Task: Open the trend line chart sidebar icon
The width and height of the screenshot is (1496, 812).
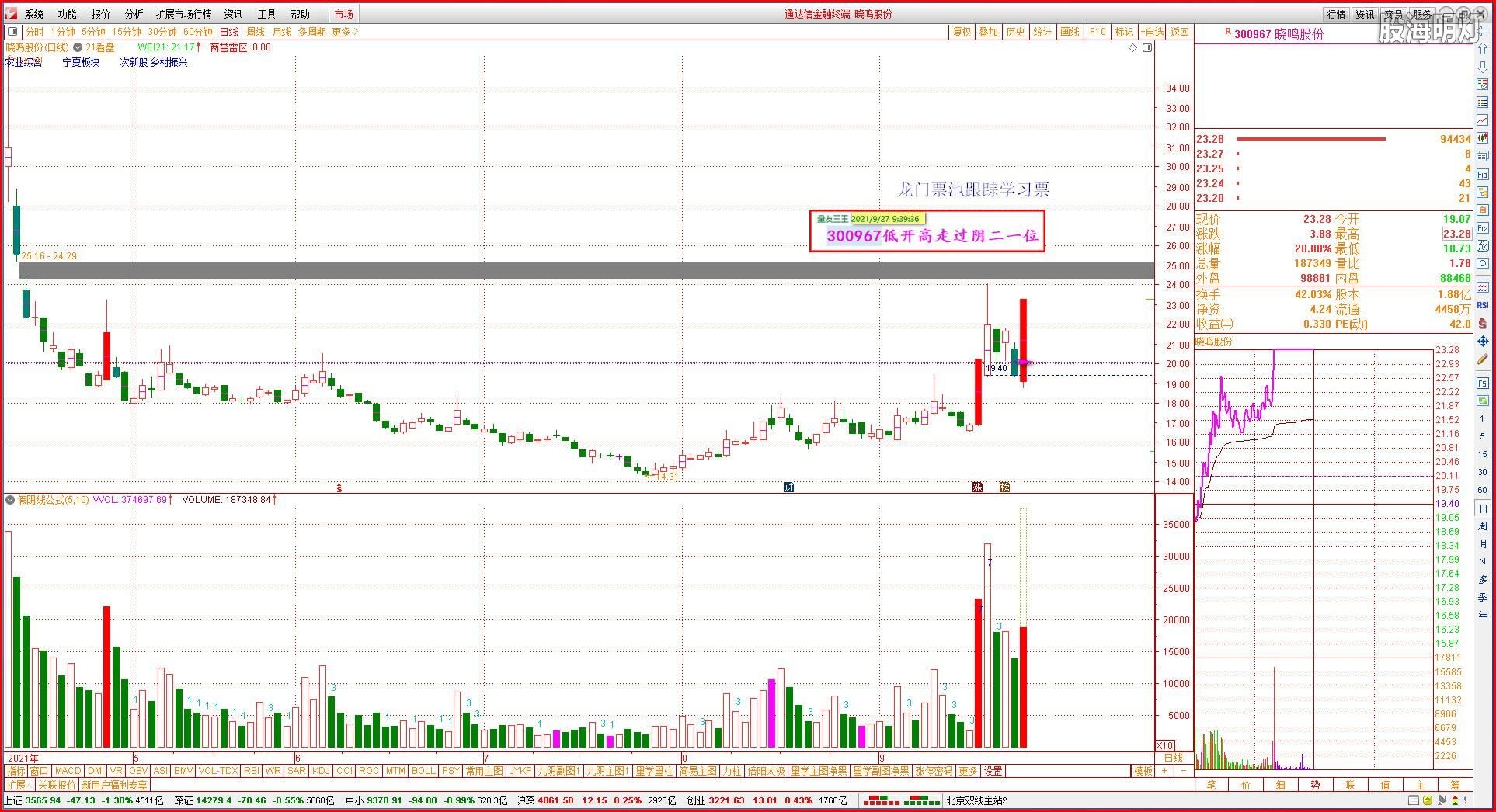Action: 1483,120
